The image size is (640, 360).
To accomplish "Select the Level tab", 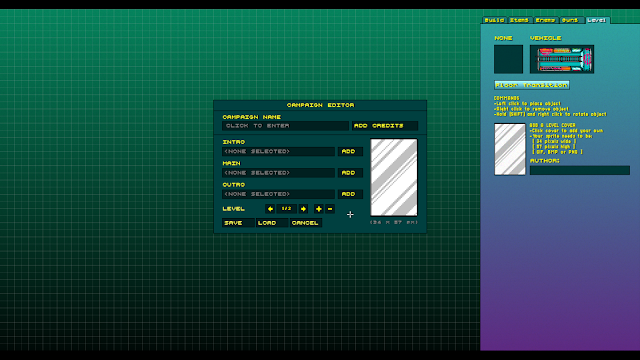I will pos(597,20).
